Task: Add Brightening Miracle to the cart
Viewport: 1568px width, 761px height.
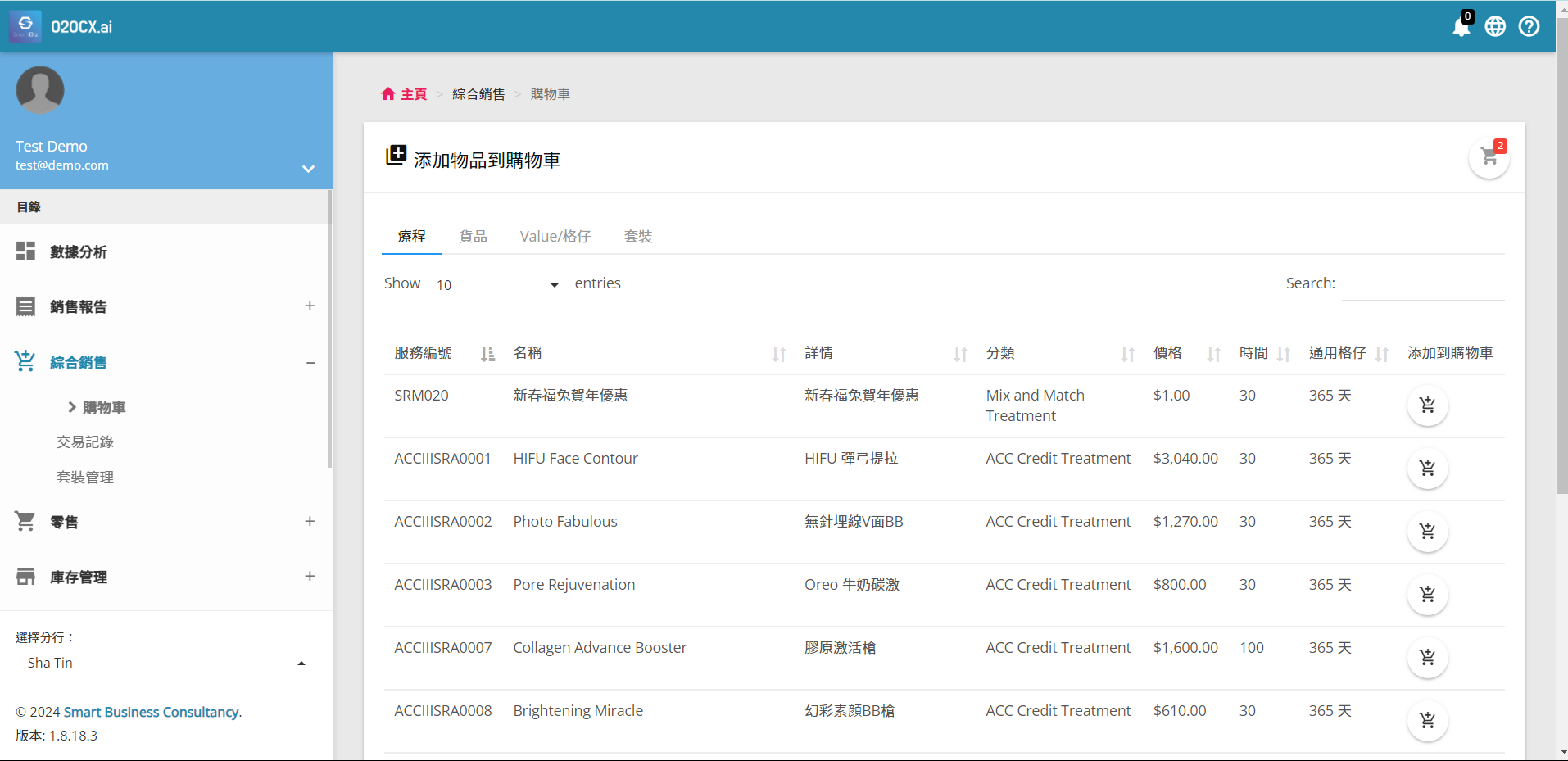Action: 1427,721
